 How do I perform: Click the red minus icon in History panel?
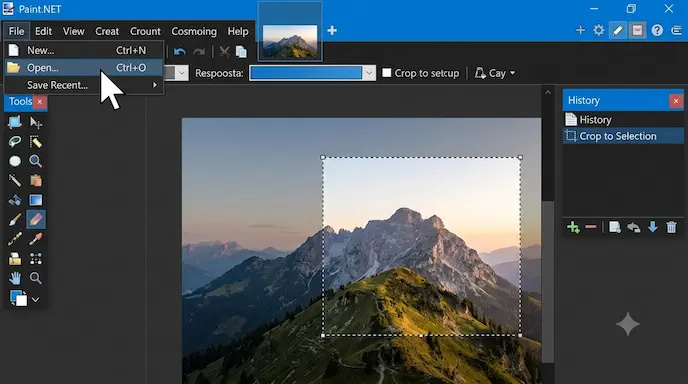pyautogui.click(x=591, y=227)
